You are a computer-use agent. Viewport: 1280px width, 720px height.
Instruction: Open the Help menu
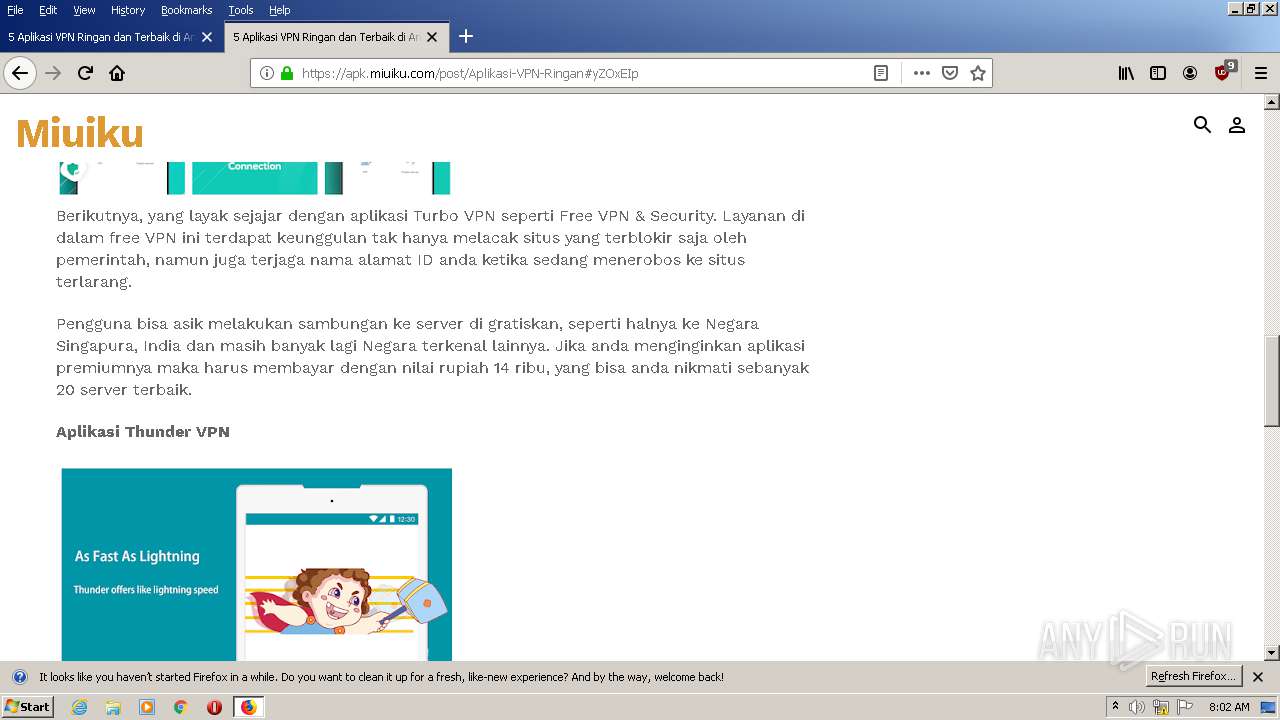[280, 10]
